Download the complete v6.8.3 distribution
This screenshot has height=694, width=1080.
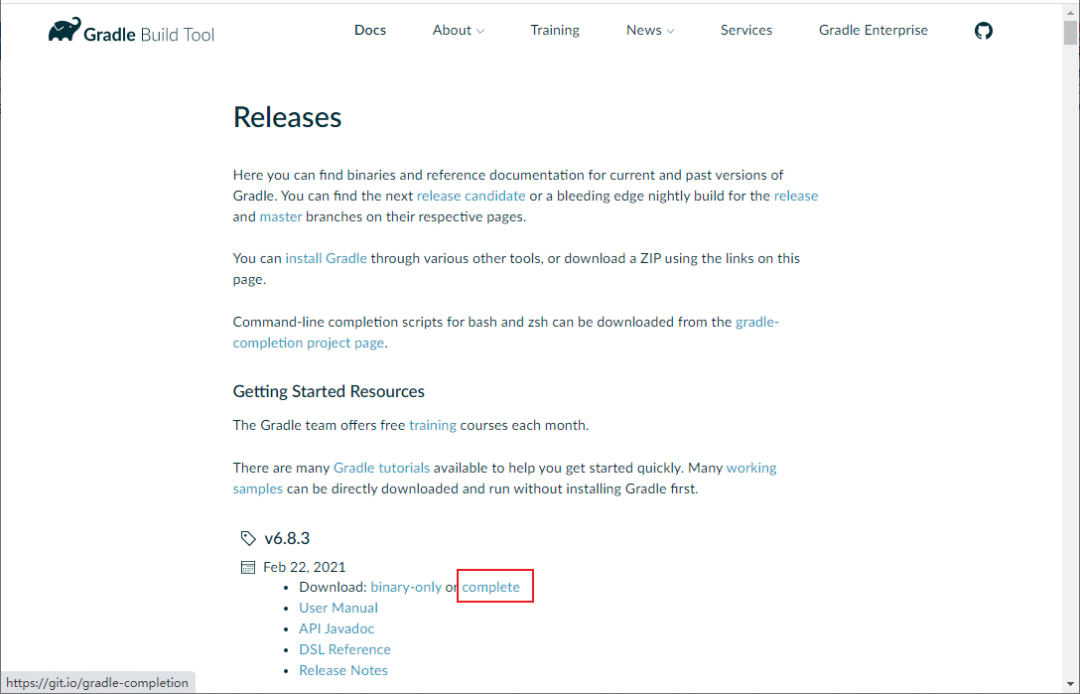coord(491,587)
